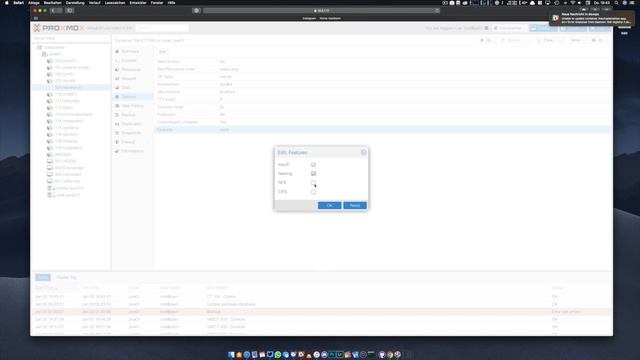This screenshot has height=360, width=640.
Task: Click the Permissions unlock icon entry
Action: coord(117,151)
